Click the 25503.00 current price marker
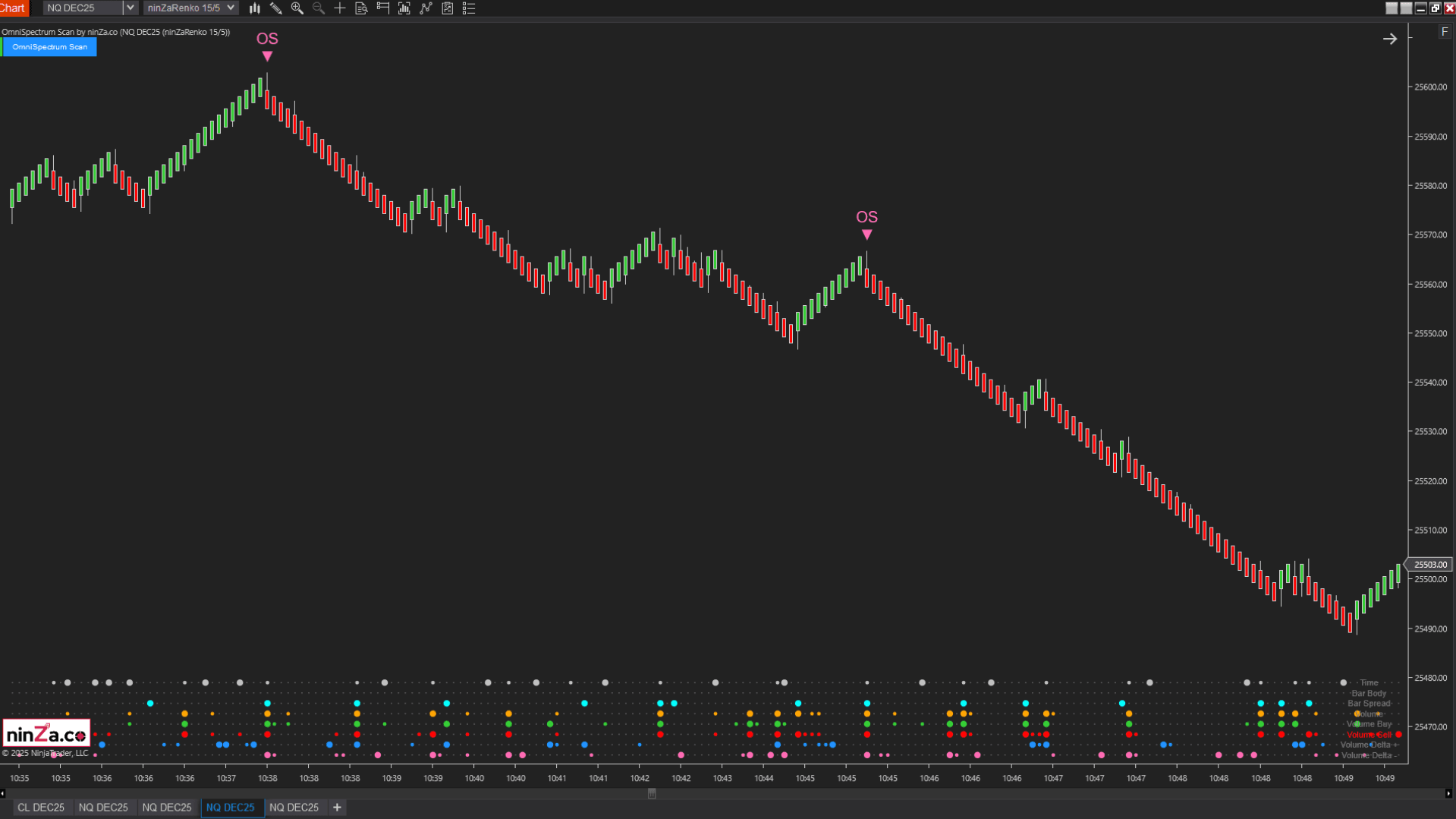1456x819 pixels. pyautogui.click(x=1429, y=565)
